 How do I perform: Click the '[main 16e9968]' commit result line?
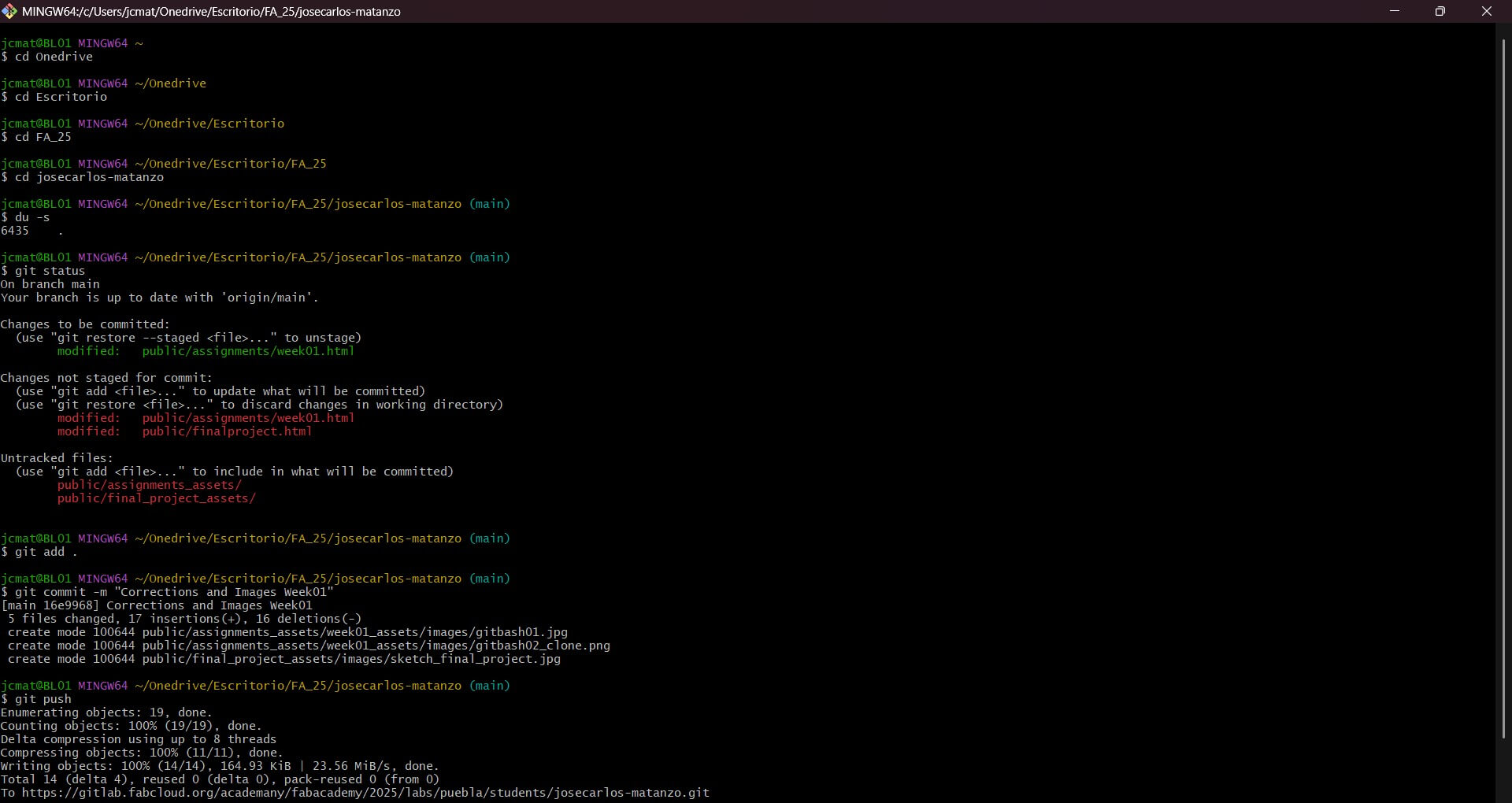click(157, 605)
